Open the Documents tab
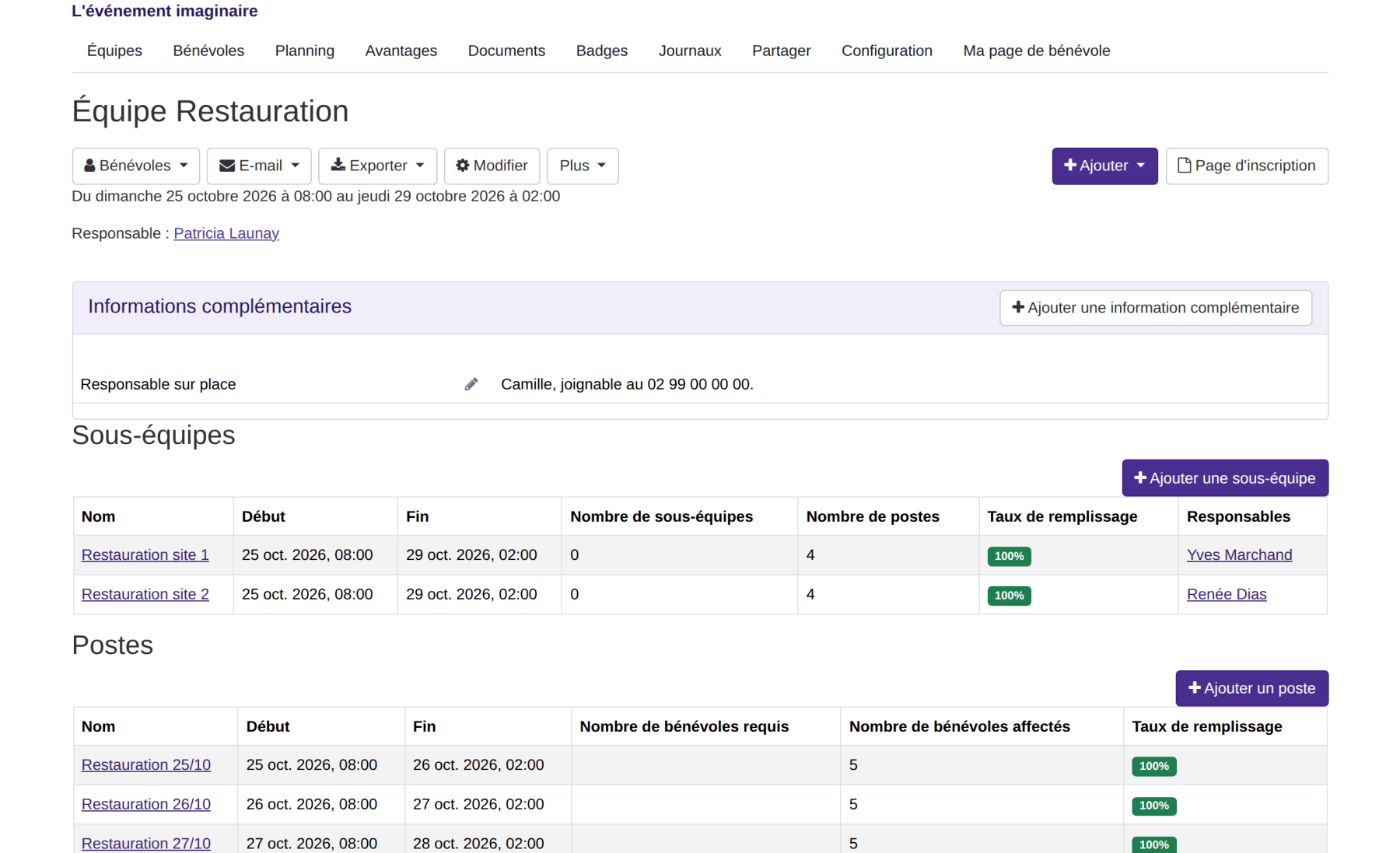The width and height of the screenshot is (1400, 853). coord(506,51)
